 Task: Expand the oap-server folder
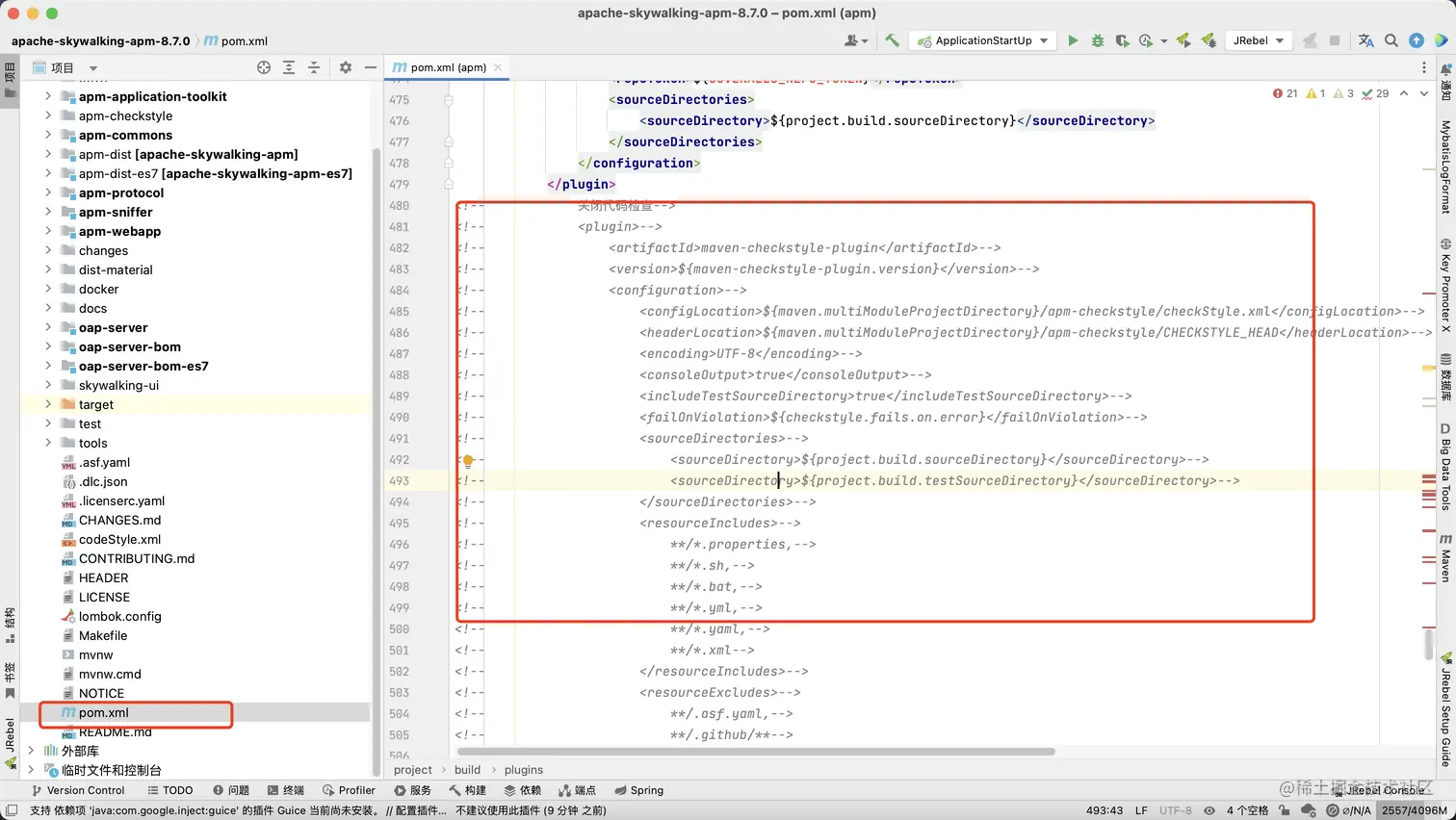point(48,327)
